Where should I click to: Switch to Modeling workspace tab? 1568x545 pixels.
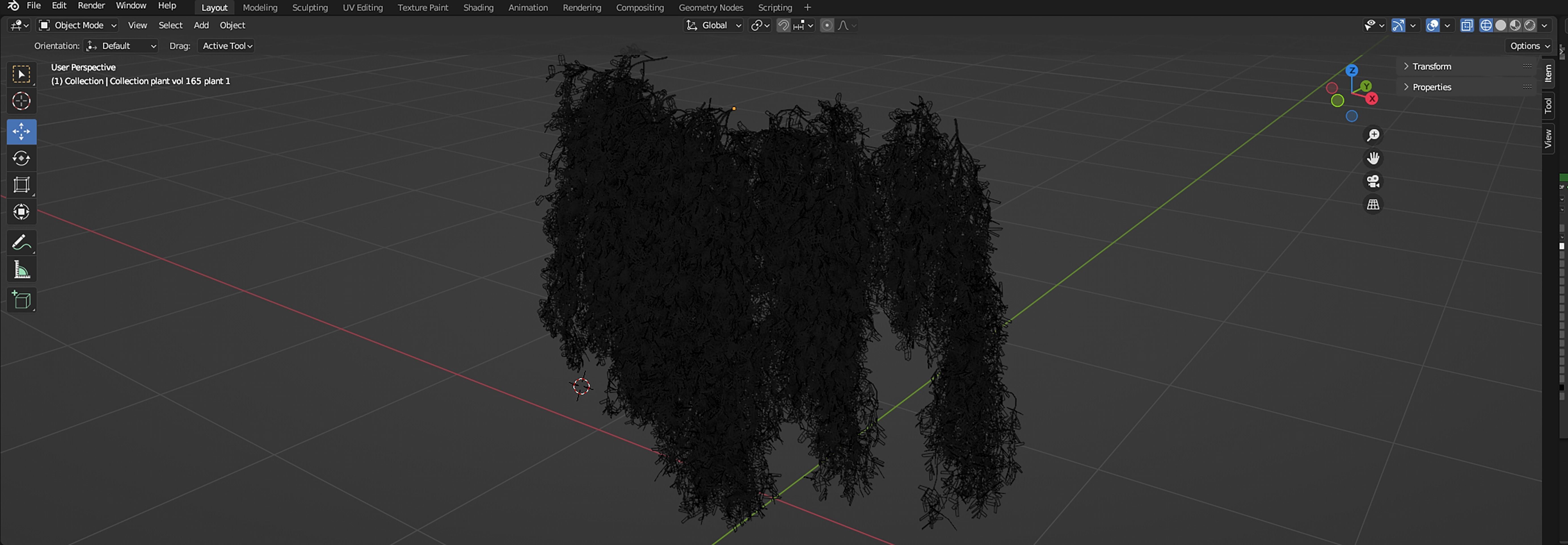[x=260, y=7]
